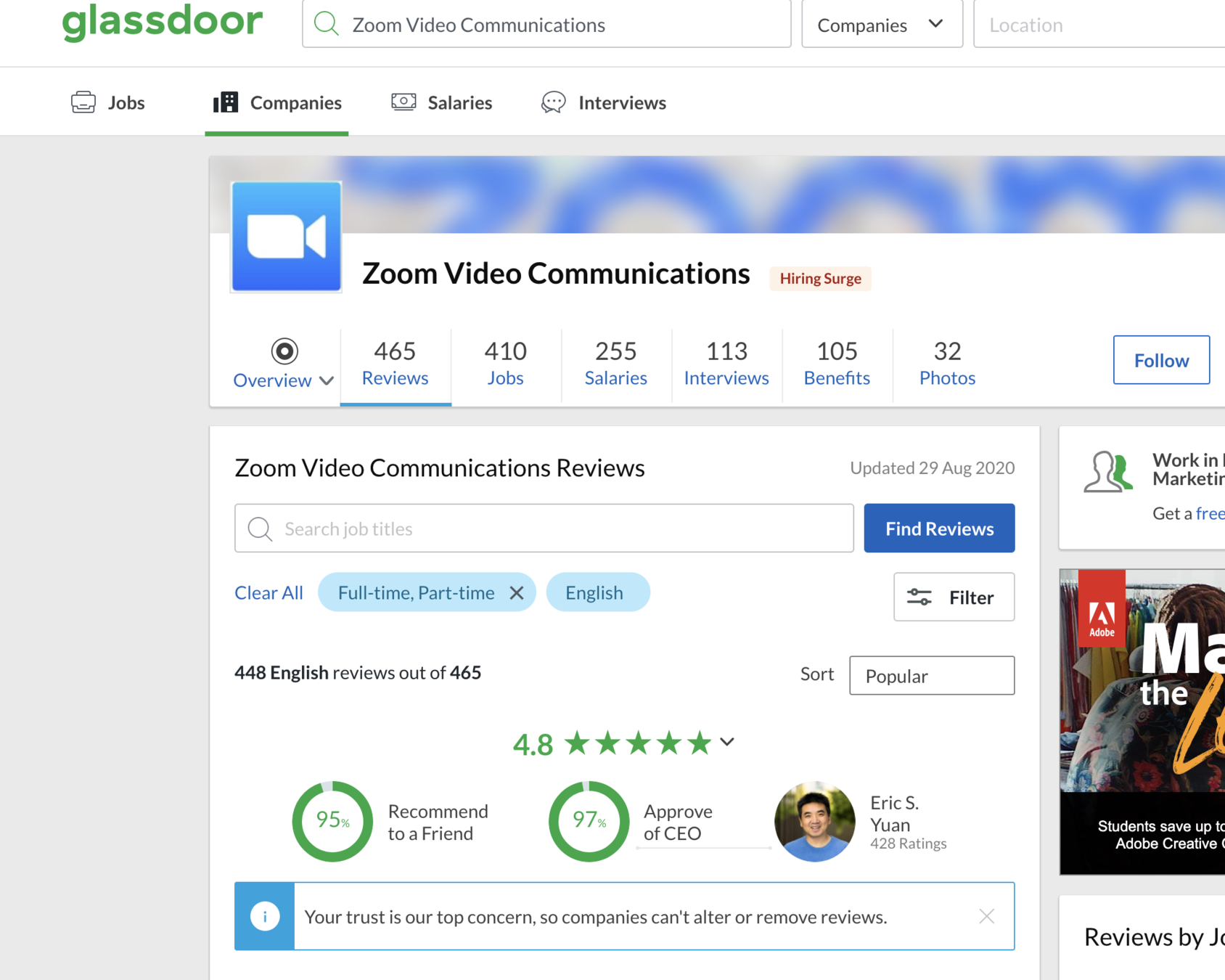Click the 95% Recommend to a Friend gauge
The height and width of the screenshot is (980, 1225).
[x=332, y=821]
